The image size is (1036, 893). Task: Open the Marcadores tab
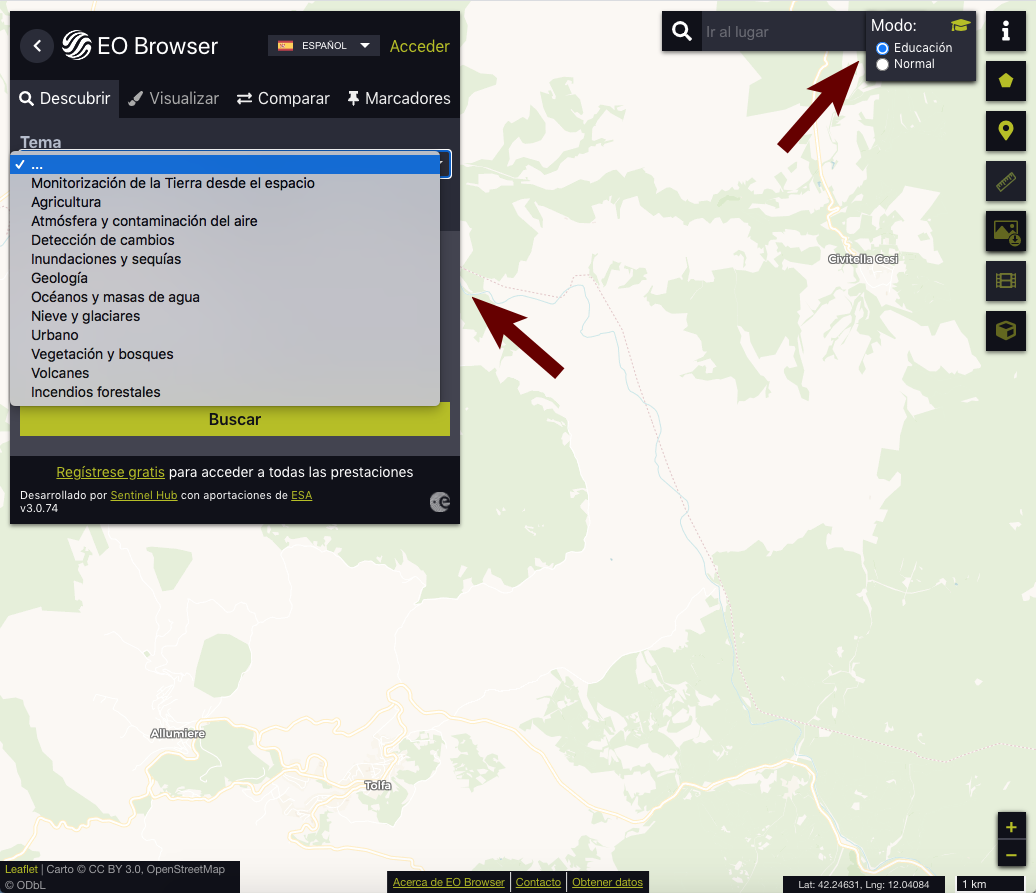[398, 98]
